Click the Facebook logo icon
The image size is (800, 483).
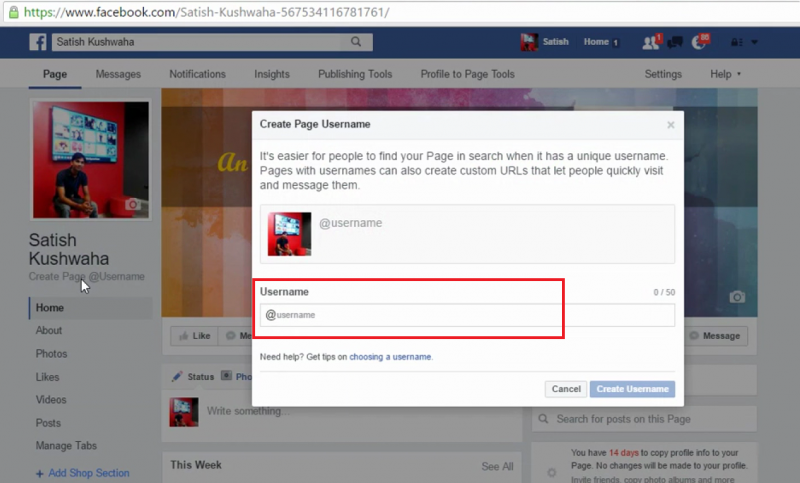pyautogui.click(x=38, y=42)
